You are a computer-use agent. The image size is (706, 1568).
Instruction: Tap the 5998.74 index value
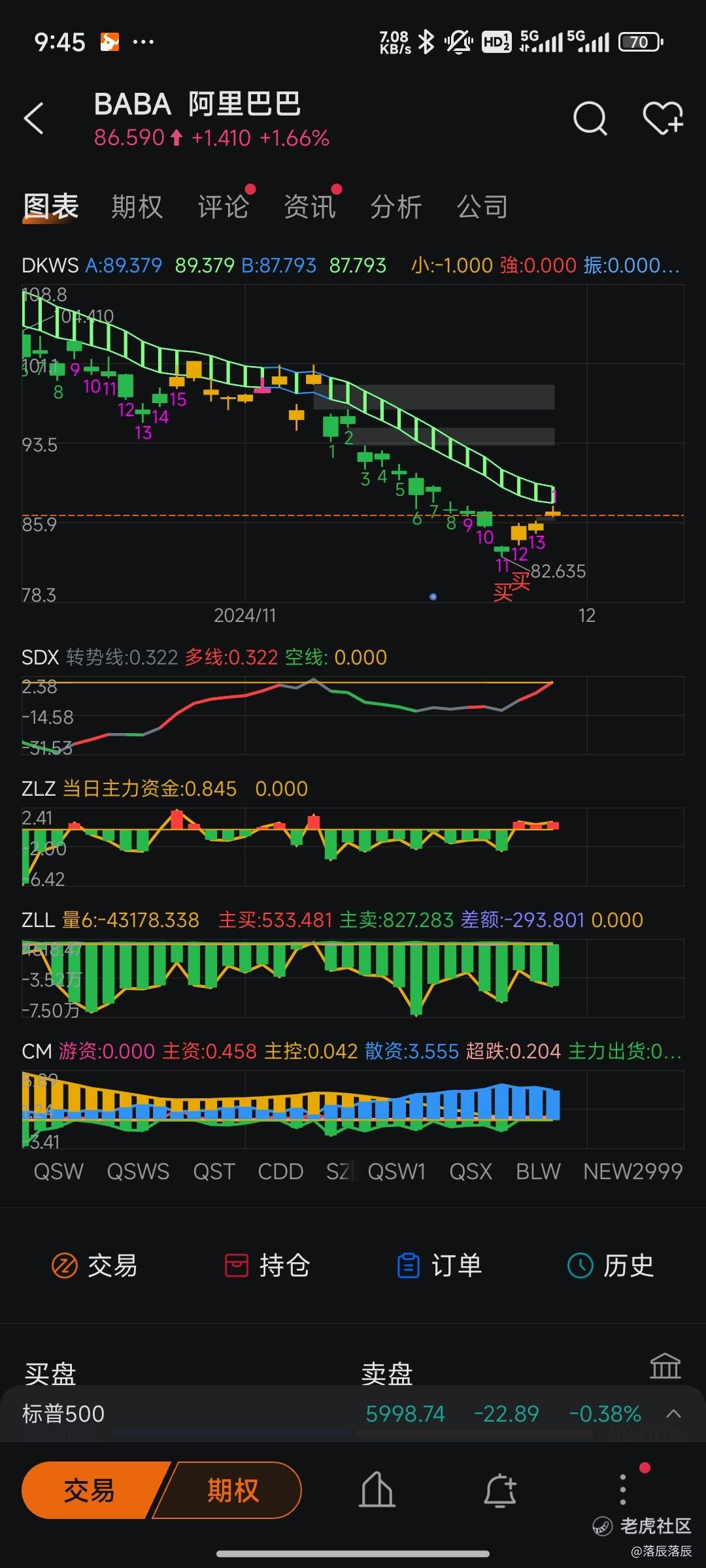[405, 1414]
